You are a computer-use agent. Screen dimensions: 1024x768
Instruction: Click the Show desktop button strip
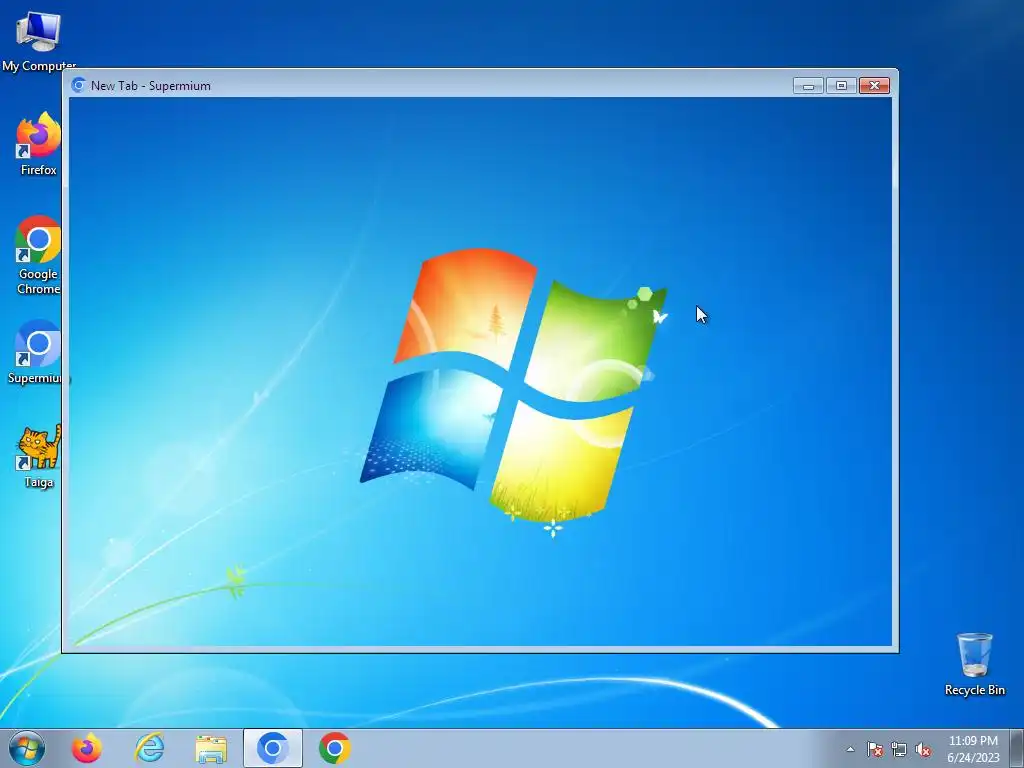pyautogui.click(x=1017, y=748)
